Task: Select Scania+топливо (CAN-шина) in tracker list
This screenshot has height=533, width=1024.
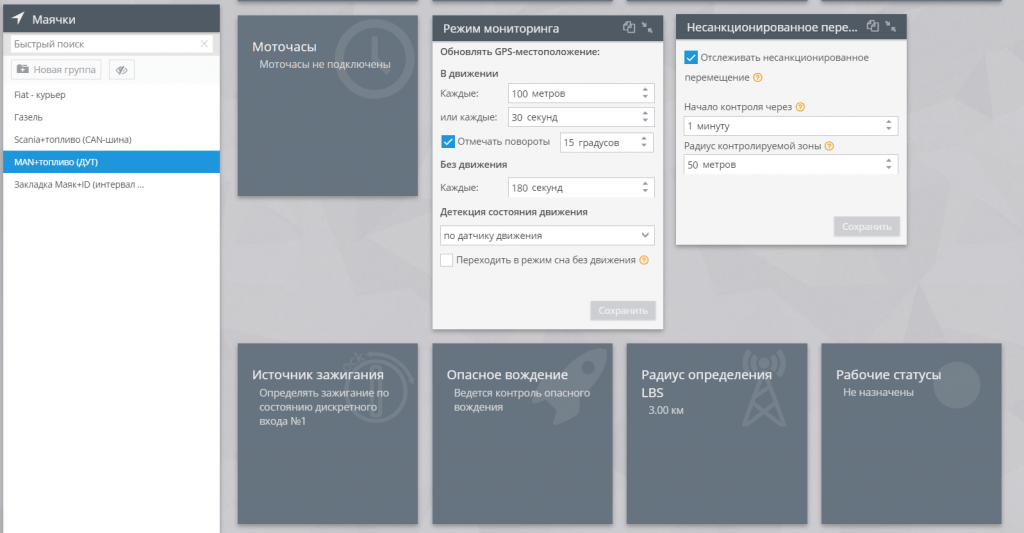Action: 73,139
